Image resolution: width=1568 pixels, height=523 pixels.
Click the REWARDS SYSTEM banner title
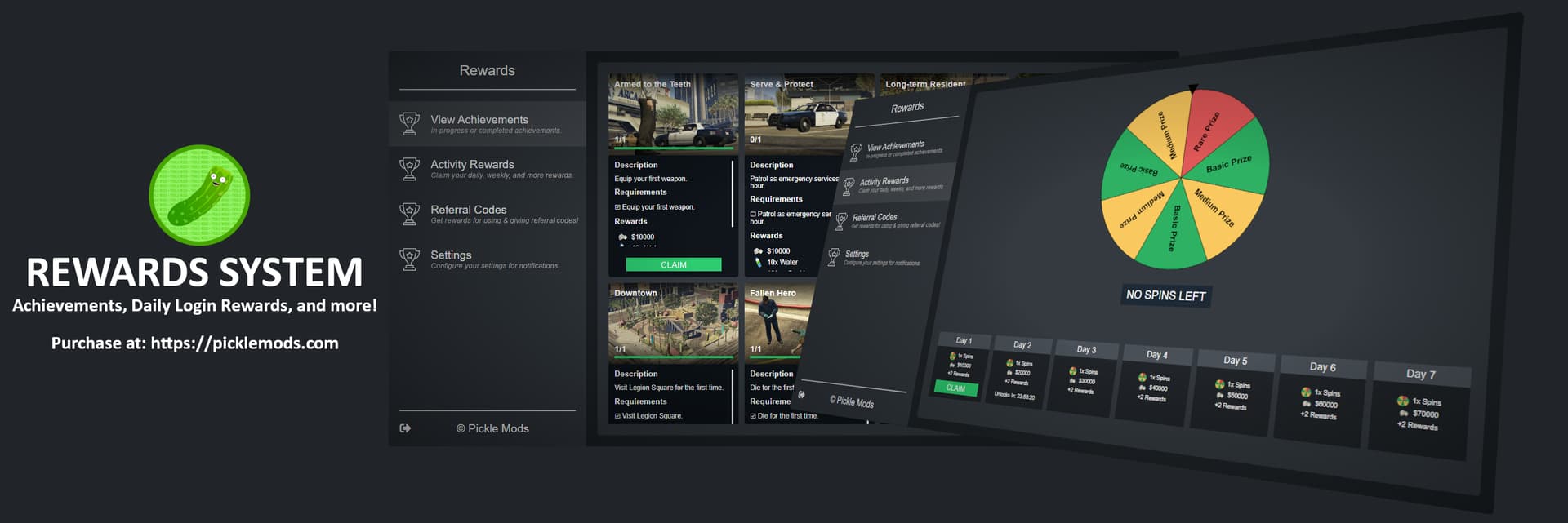tap(194, 273)
